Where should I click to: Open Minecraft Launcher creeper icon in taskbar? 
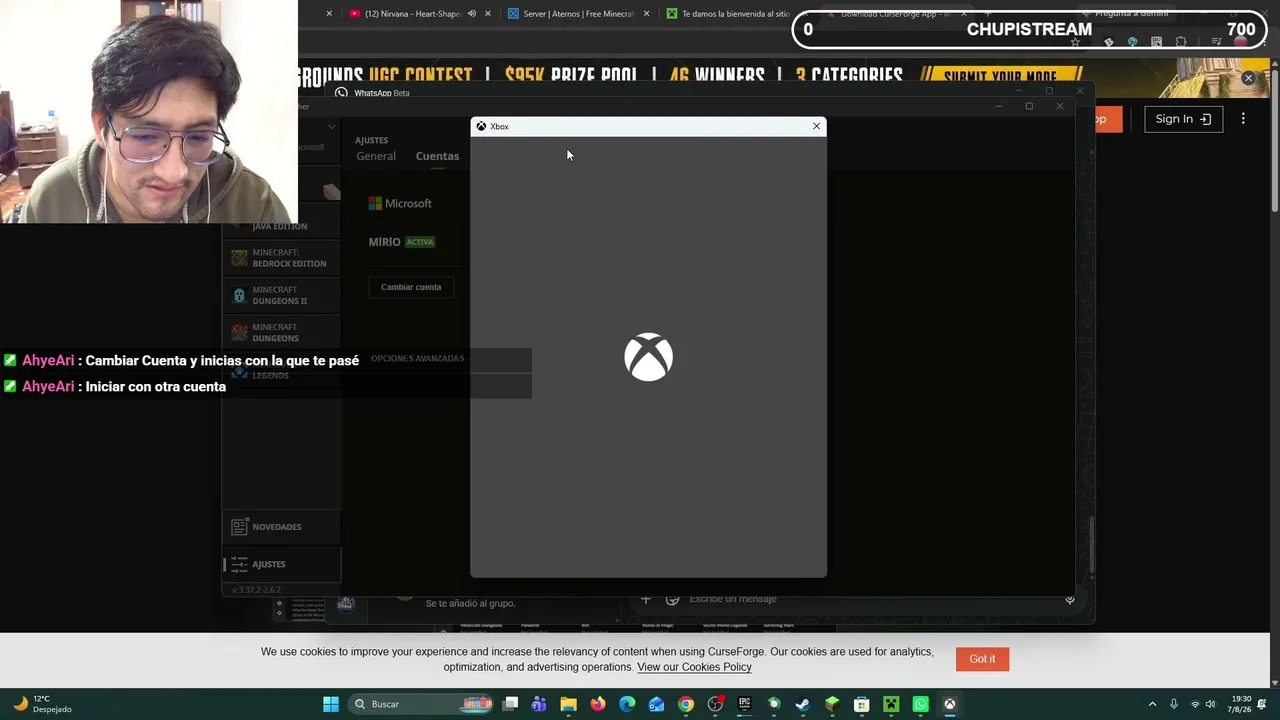coord(891,704)
